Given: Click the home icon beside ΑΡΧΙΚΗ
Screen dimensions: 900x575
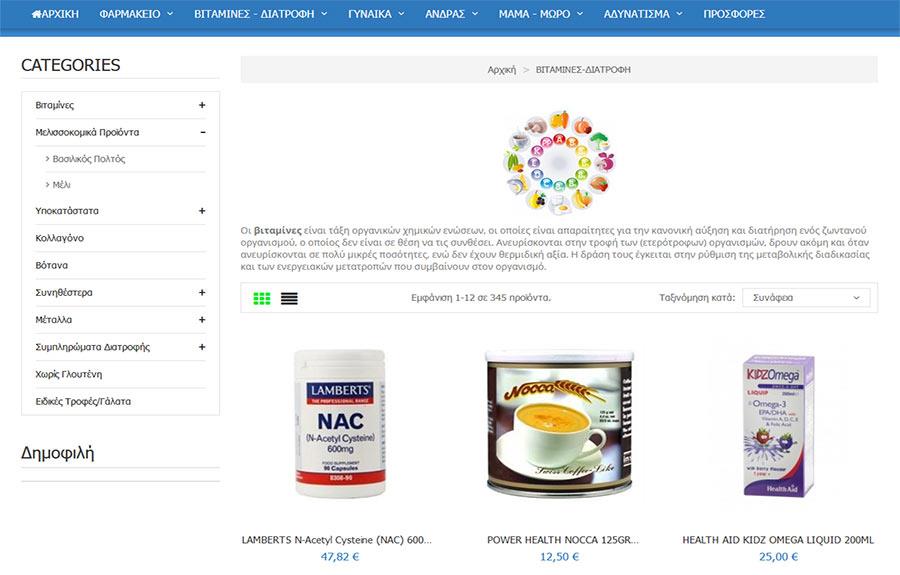Looking at the screenshot, I should tap(36, 14).
